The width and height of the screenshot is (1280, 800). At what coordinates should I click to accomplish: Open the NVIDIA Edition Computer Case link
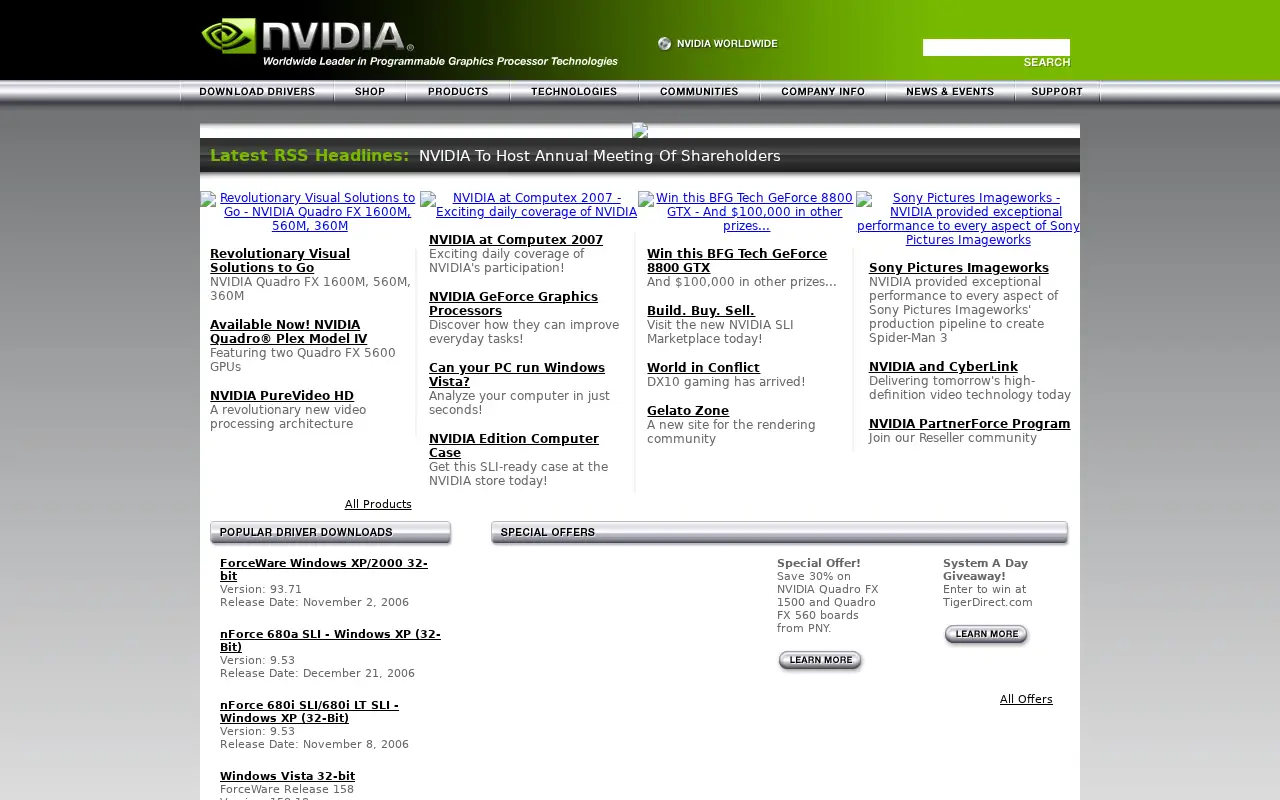514,446
